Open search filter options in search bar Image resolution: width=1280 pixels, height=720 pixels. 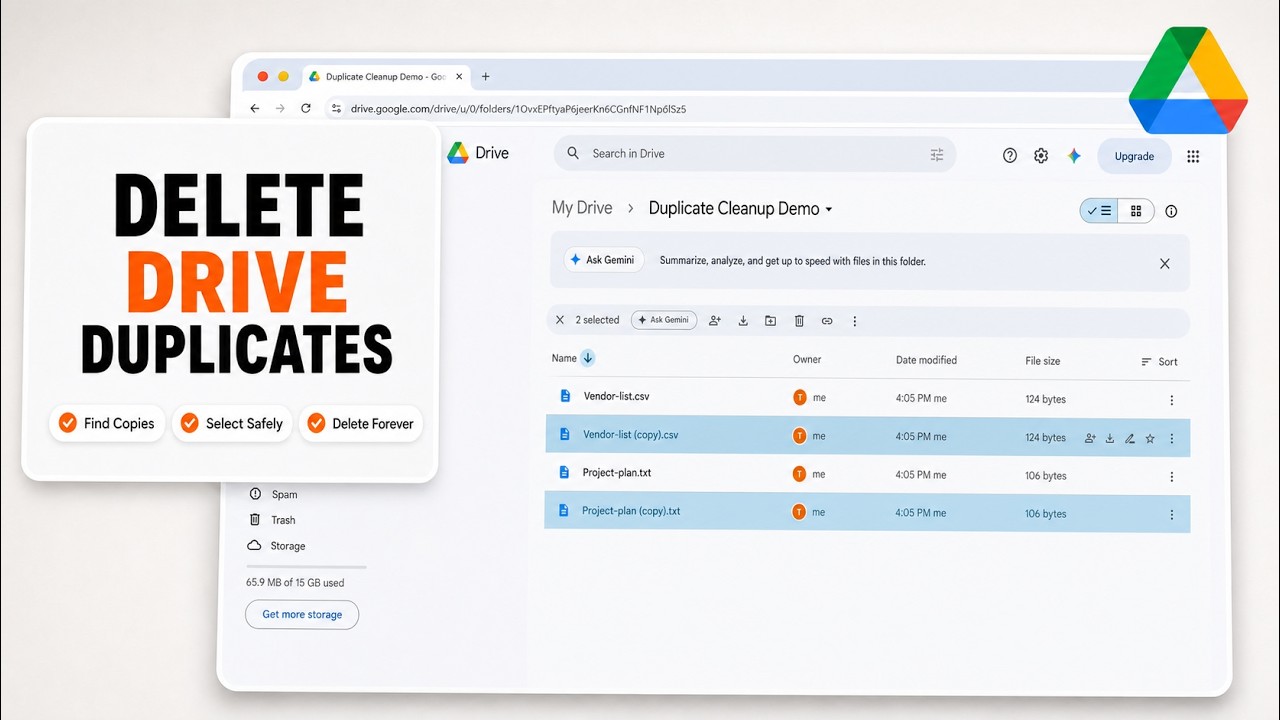(x=937, y=154)
